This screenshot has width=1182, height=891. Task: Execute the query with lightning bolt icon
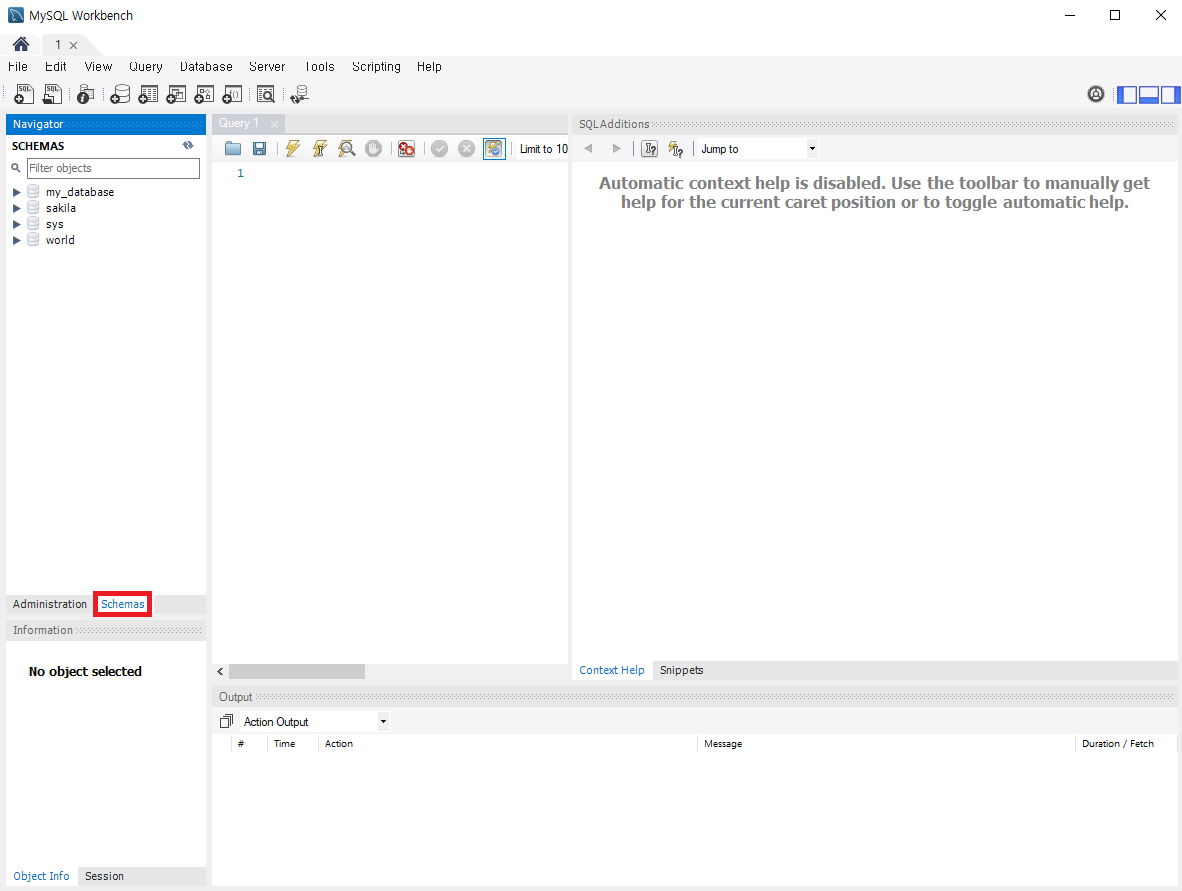point(293,148)
